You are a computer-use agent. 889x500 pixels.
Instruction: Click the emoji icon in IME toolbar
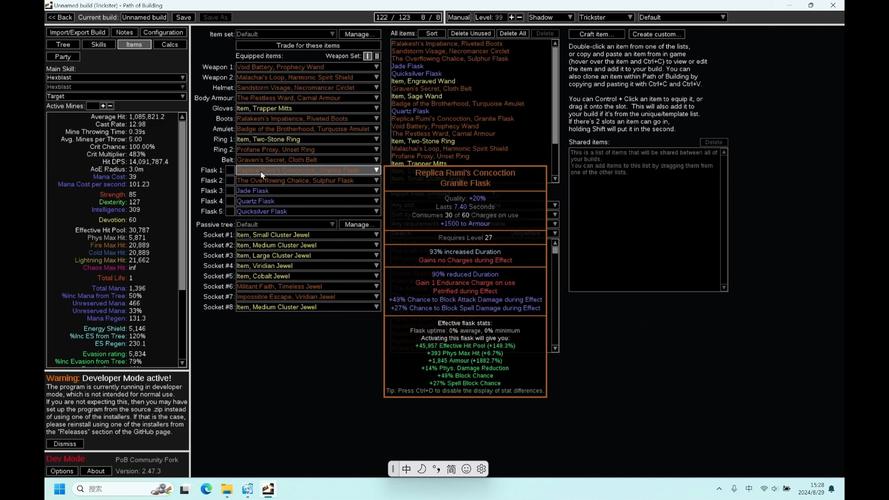tap(466, 469)
